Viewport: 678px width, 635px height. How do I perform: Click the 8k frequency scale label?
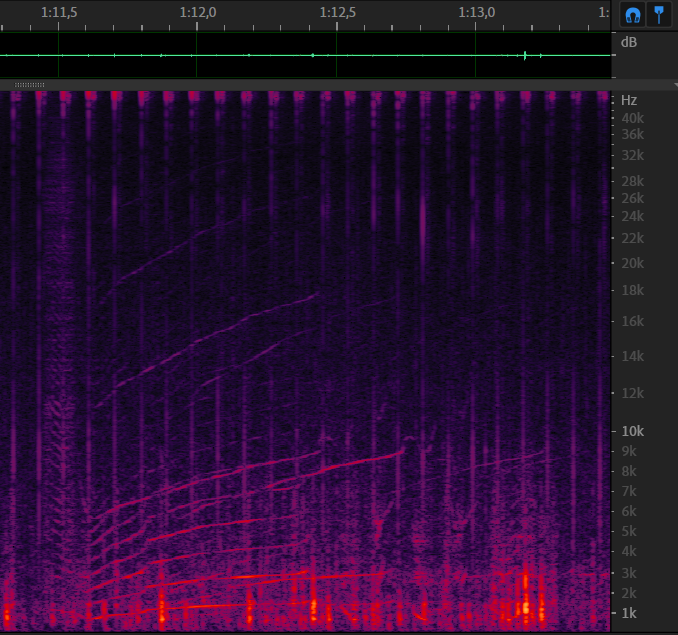pos(629,472)
